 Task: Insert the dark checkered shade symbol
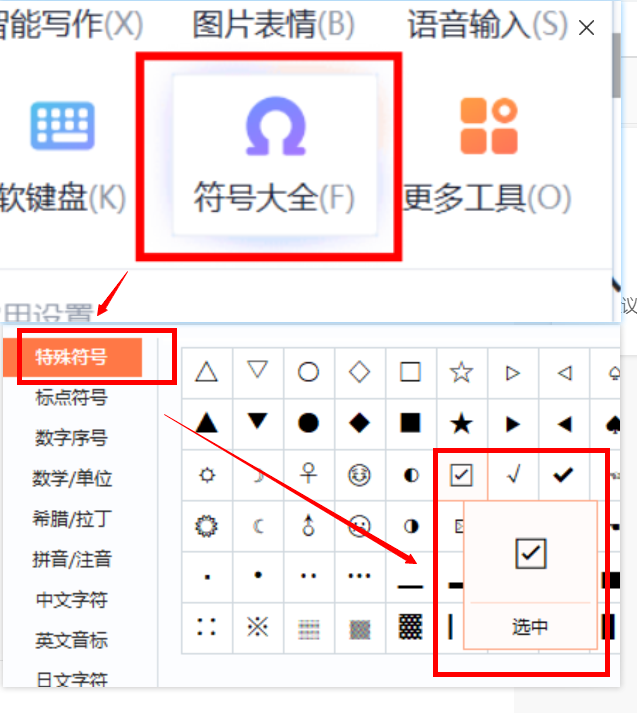[411, 628]
